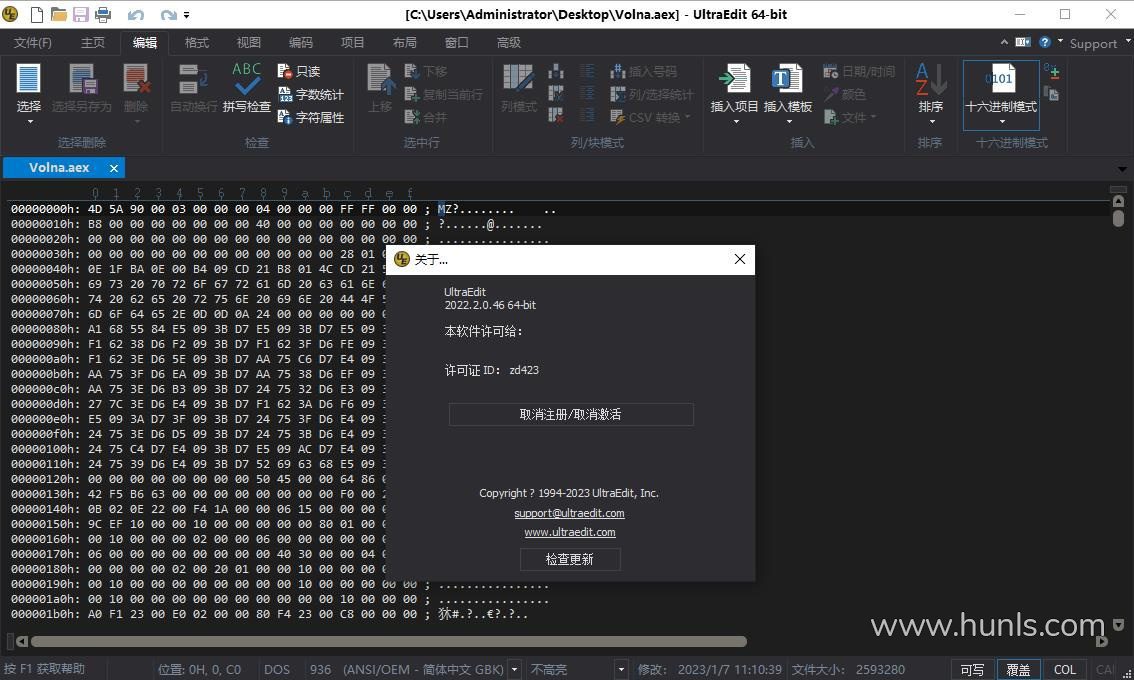1134x680 pixels.
Task: Open the 窗口 ribbon tab
Action: pyautogui.click(x=456, y=43)
